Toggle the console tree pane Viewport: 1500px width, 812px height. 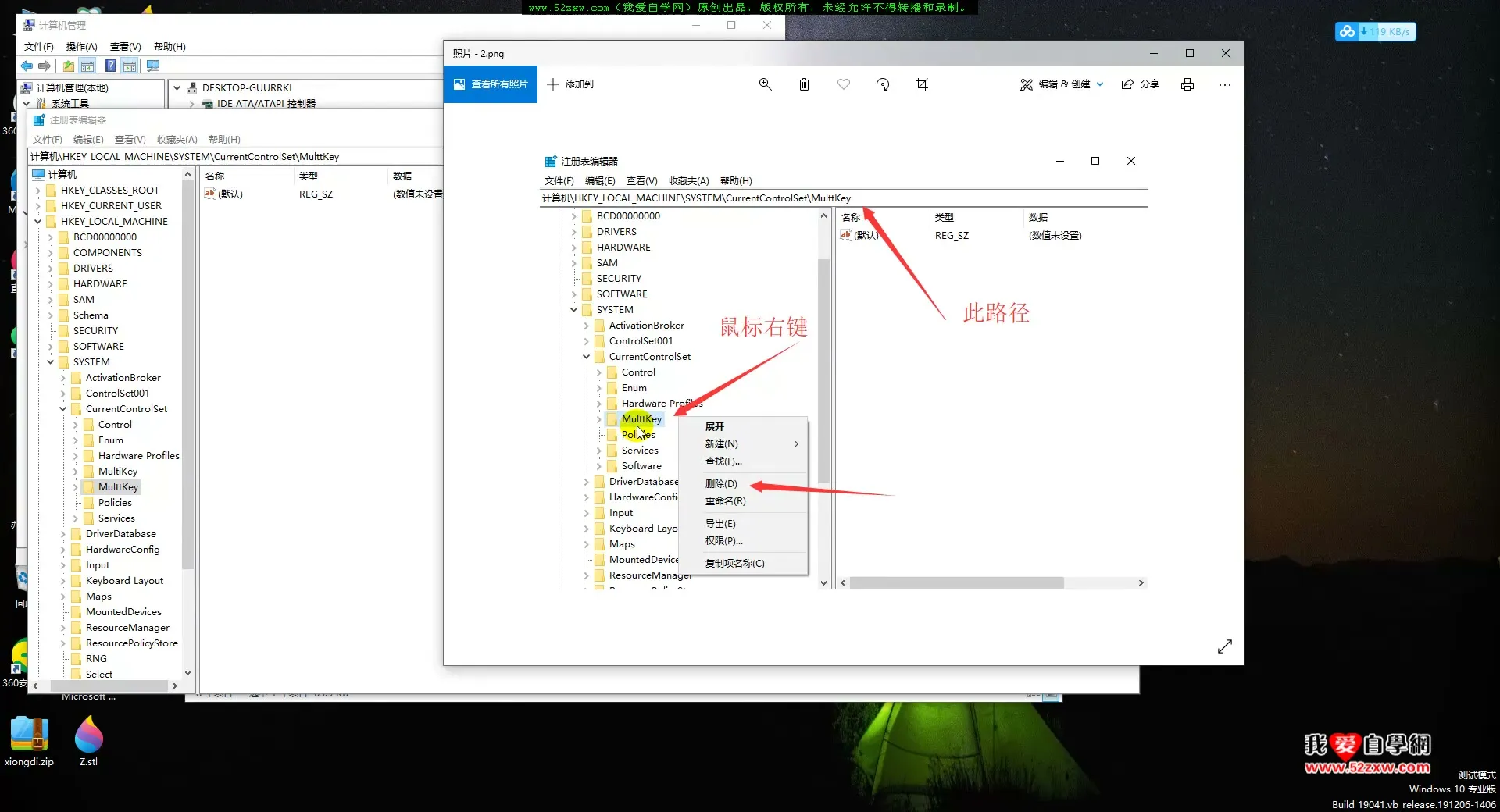88,66
